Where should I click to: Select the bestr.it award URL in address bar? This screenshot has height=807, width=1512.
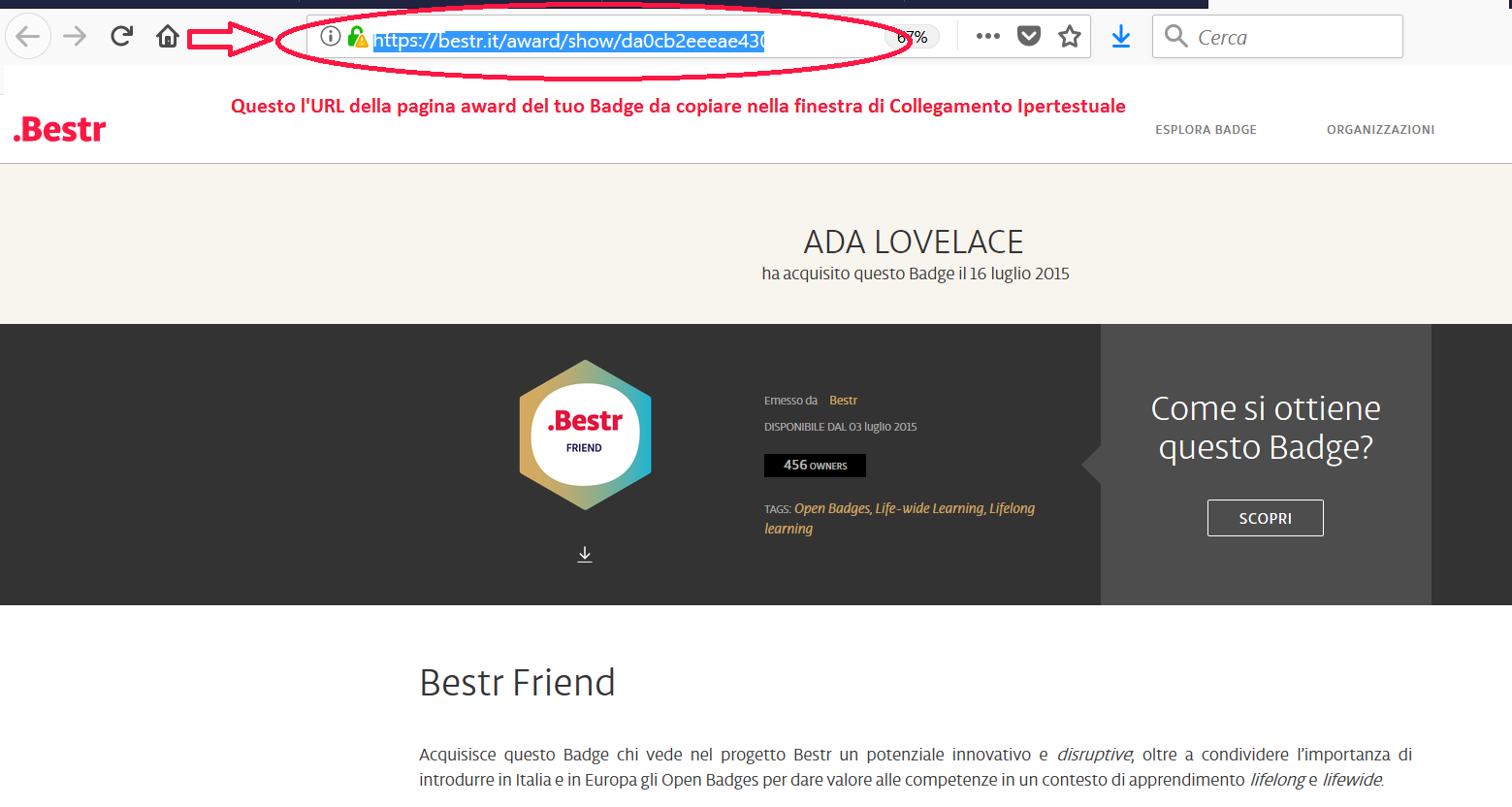coord(569,40)
